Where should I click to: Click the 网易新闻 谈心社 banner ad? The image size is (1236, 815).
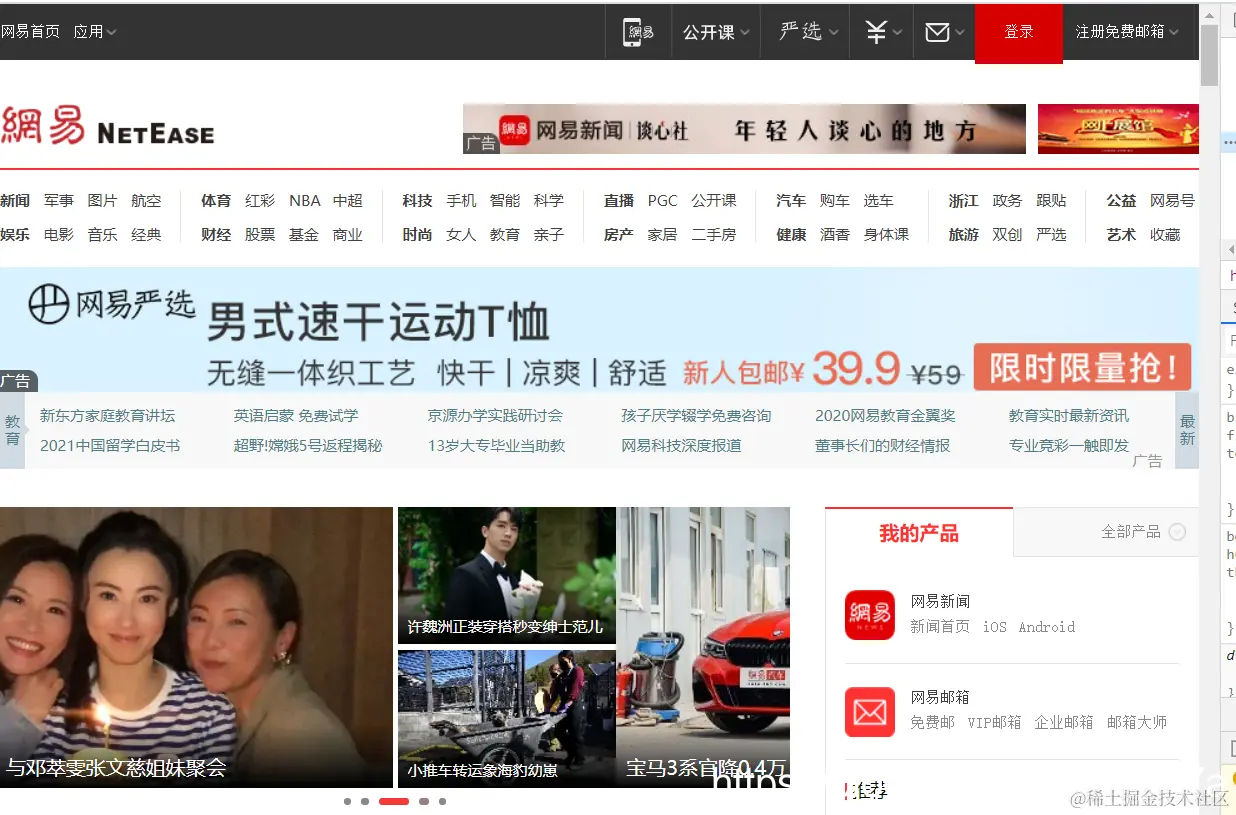click(744, 129)
